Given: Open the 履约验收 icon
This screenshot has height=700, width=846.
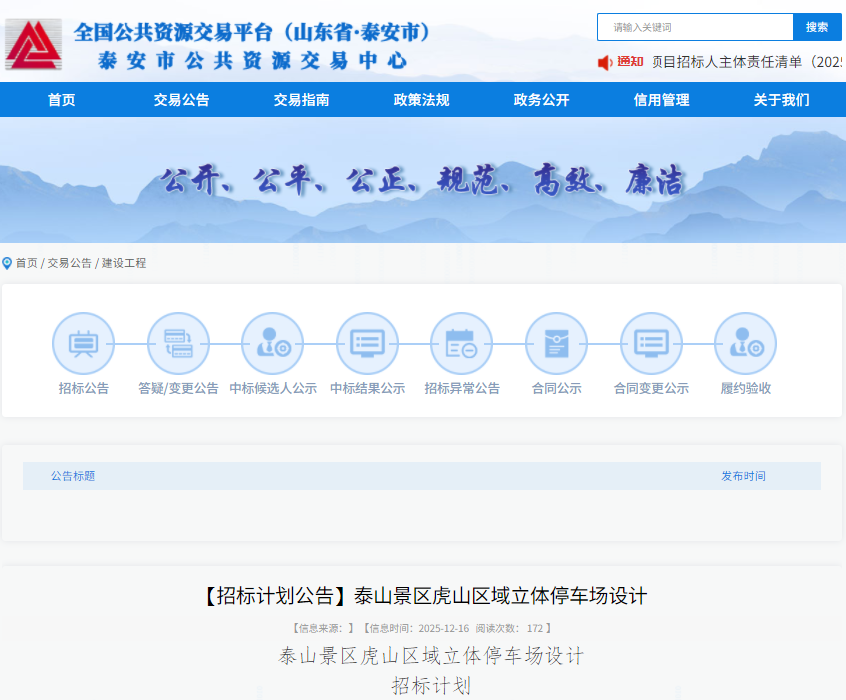Looking at the screenshot, I should click(745, 344).
